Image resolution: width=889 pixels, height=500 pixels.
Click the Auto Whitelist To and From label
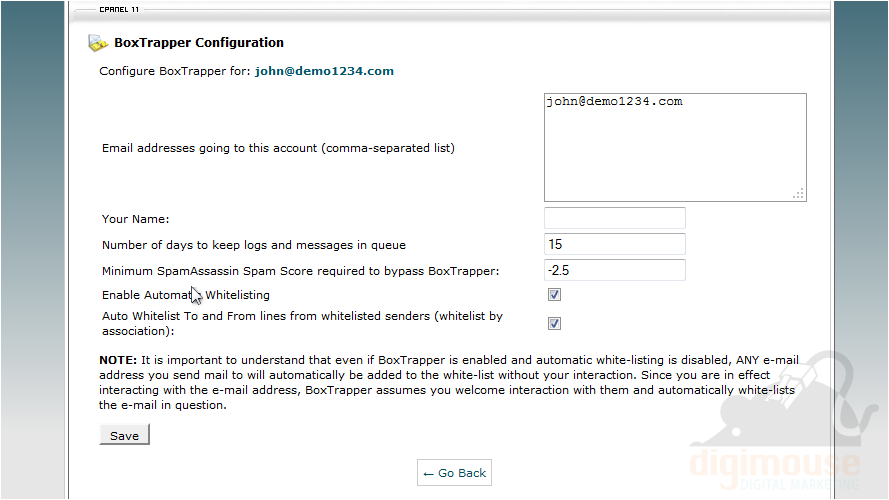click(x=302, y=324)
